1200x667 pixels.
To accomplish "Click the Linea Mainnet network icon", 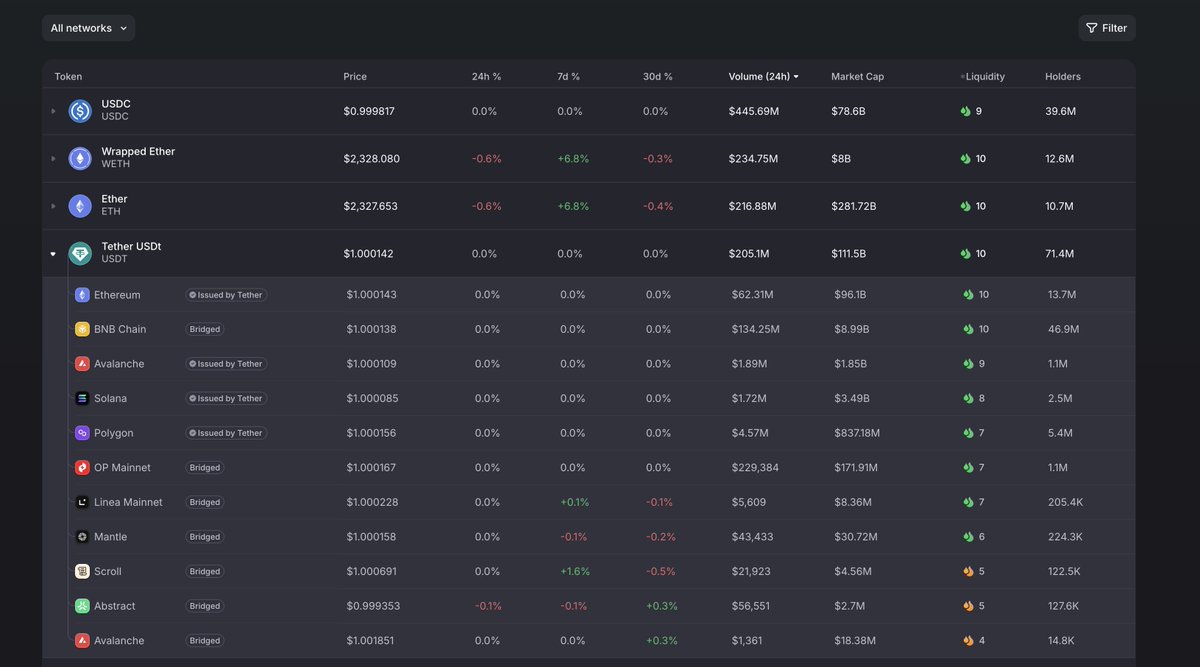I will coord(82,502).
